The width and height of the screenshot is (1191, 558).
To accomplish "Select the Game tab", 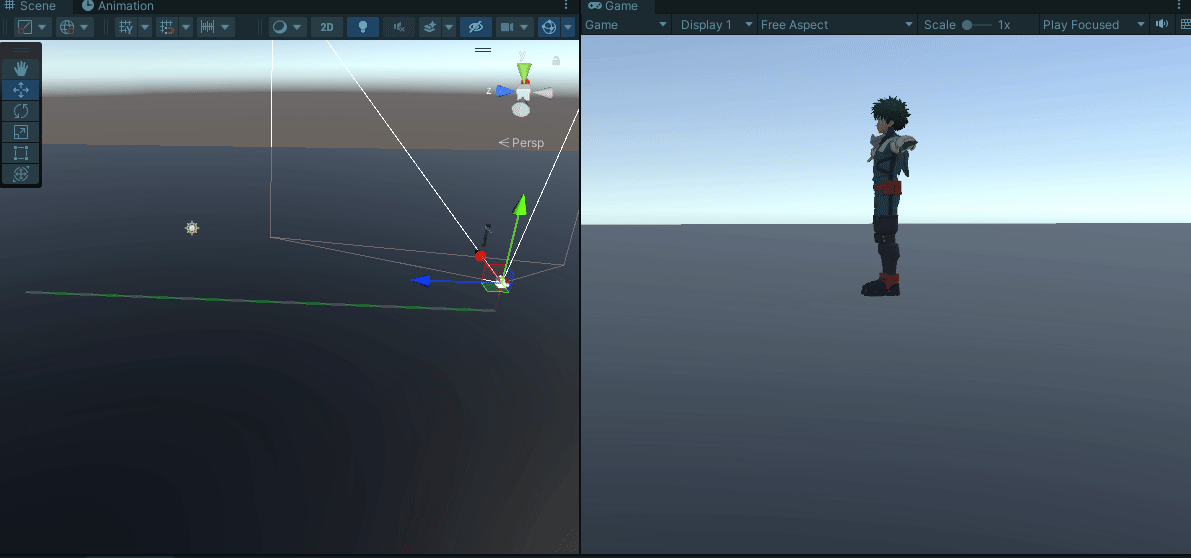I will 614,6.
